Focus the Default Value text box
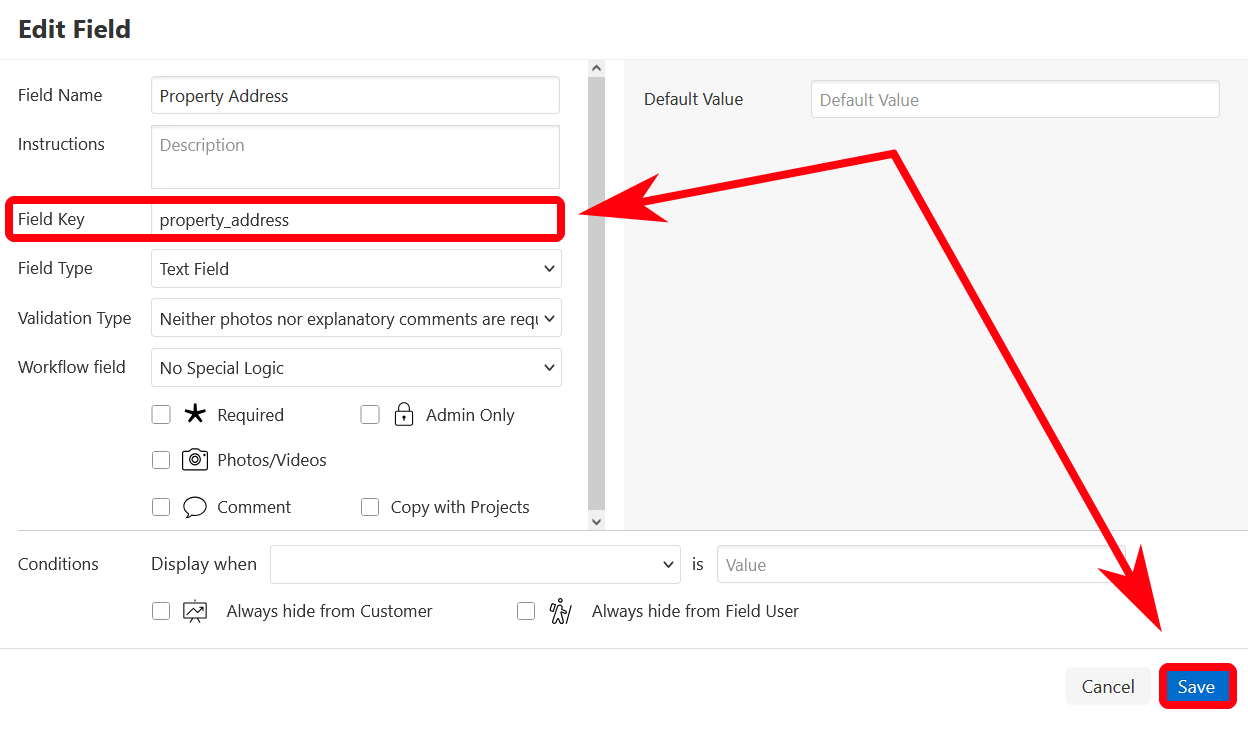 [1015, 100]
